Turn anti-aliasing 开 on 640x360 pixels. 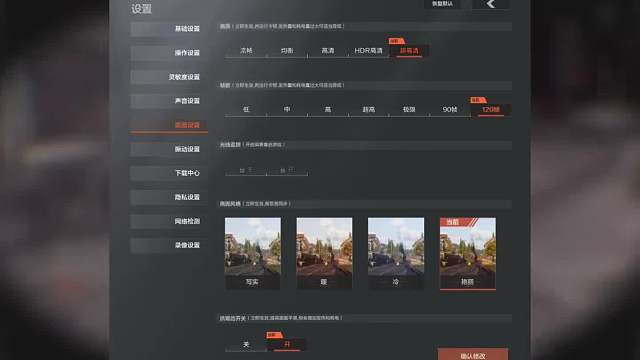click(287, 344)
